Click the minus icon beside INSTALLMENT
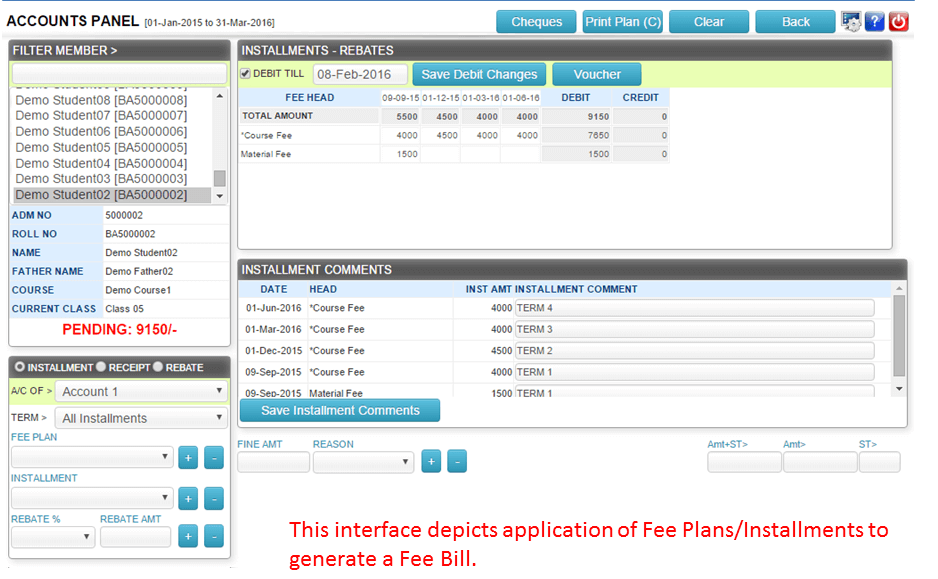The image size is (938, 579). click(213, 498)
